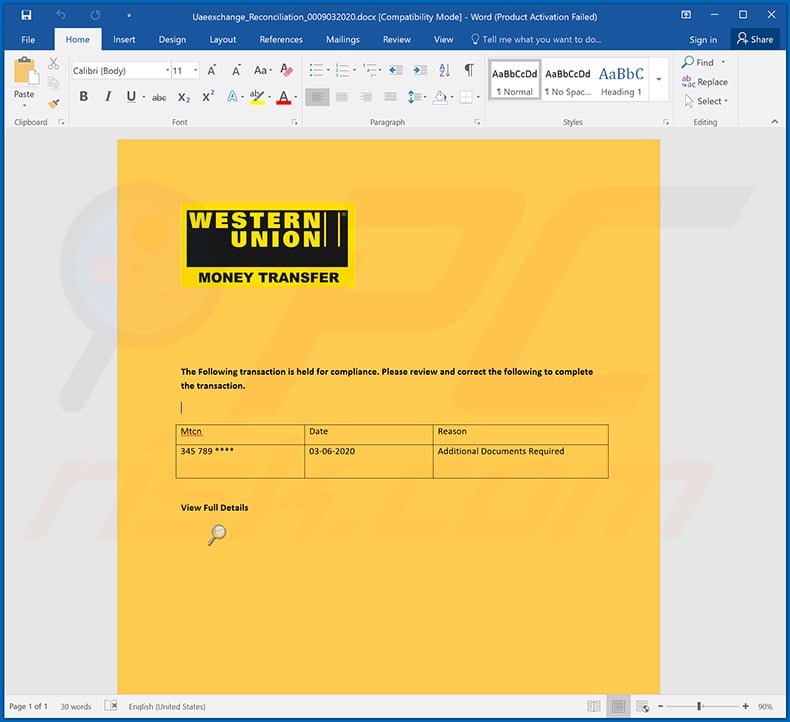Screen dimensions: 790x722
Task: Click the Save icon in quick access toolbar
Action: [26, 15]
